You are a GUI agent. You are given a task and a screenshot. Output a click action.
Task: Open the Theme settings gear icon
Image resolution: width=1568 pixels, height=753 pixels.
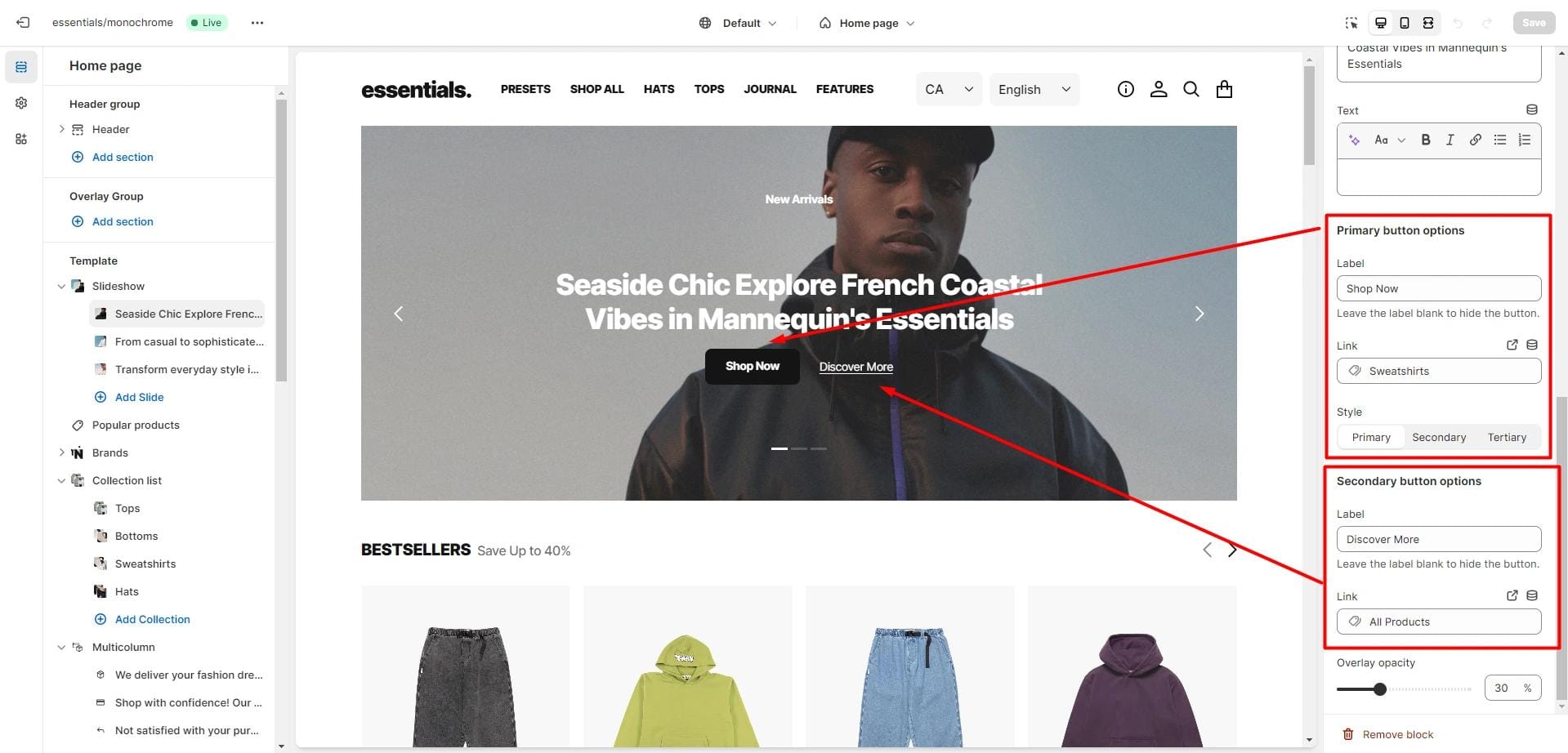click(x=21, y=103)
